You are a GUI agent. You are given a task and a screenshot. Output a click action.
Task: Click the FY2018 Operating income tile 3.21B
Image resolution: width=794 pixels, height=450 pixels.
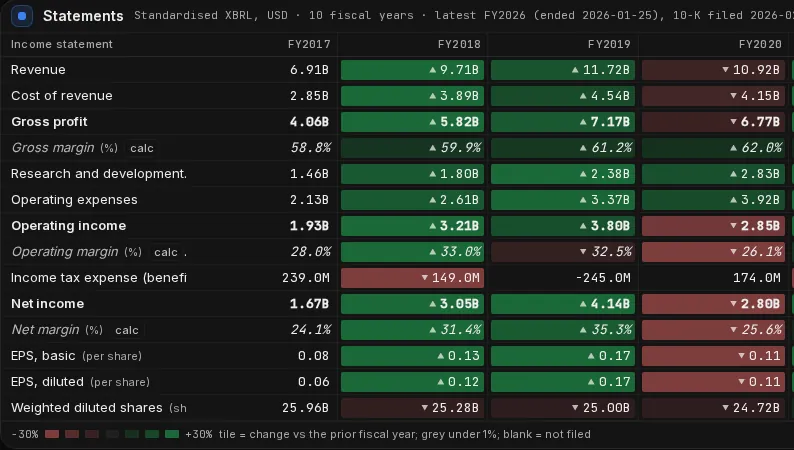pyautogui.click(x=412, y=226)
